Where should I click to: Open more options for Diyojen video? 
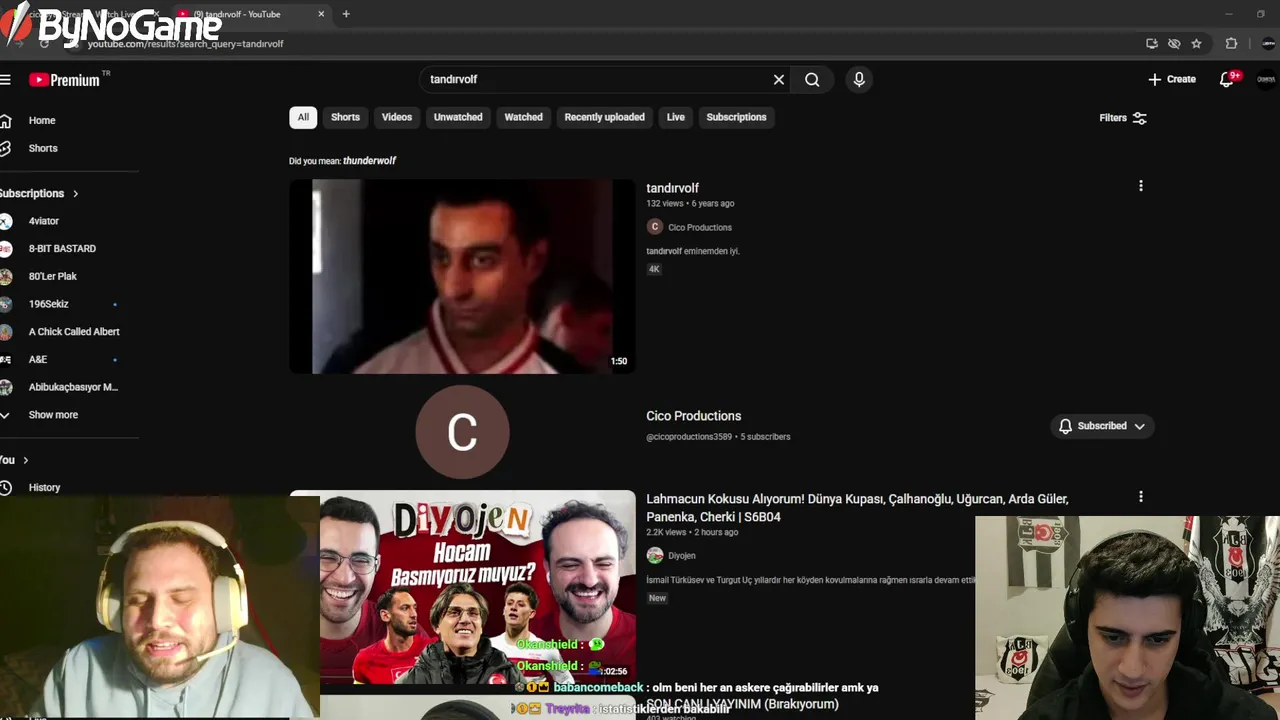coord(1140,497)
